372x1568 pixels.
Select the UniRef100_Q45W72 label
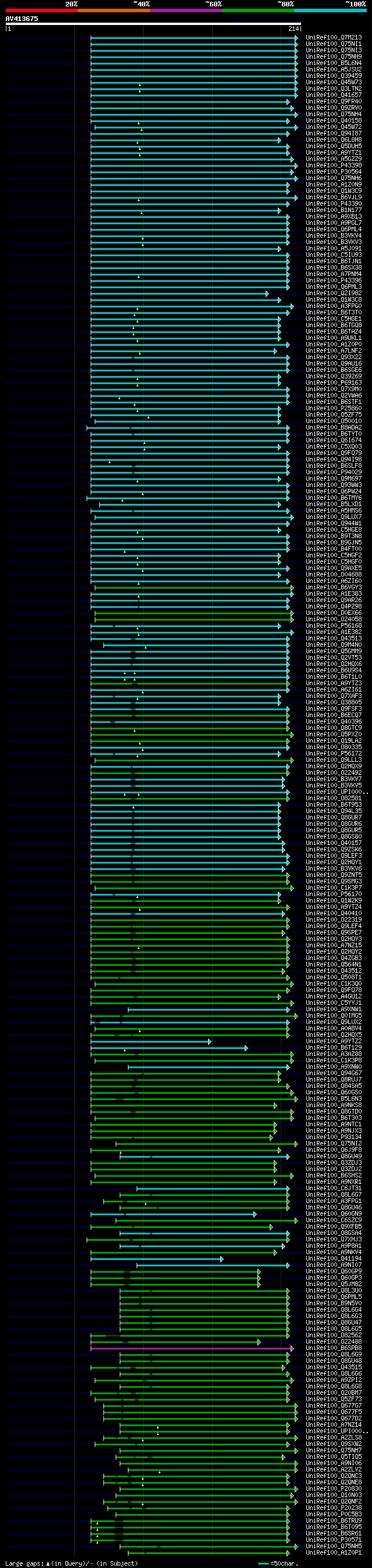pyautogui.click(x=334, y=127)
